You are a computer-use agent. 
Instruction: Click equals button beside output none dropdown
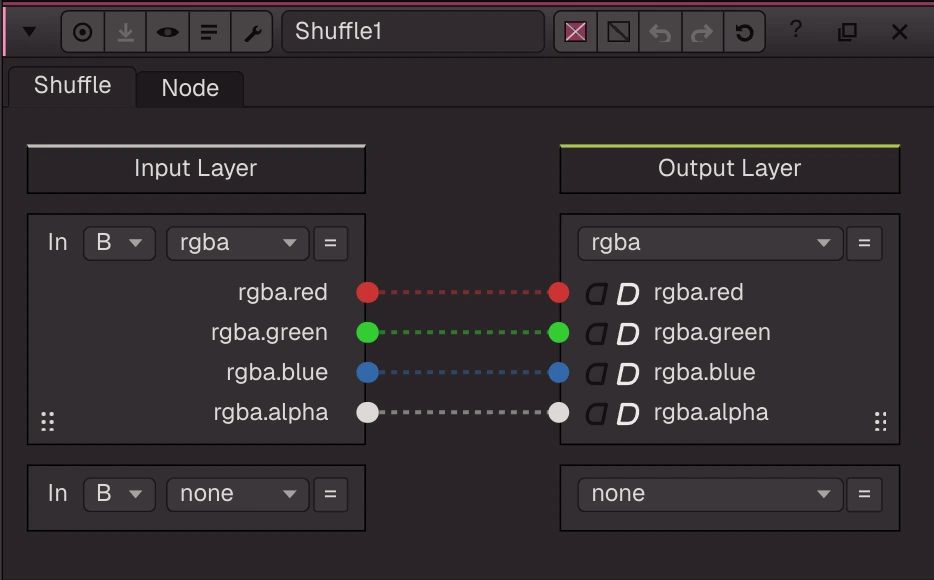(x=864, y=494)
